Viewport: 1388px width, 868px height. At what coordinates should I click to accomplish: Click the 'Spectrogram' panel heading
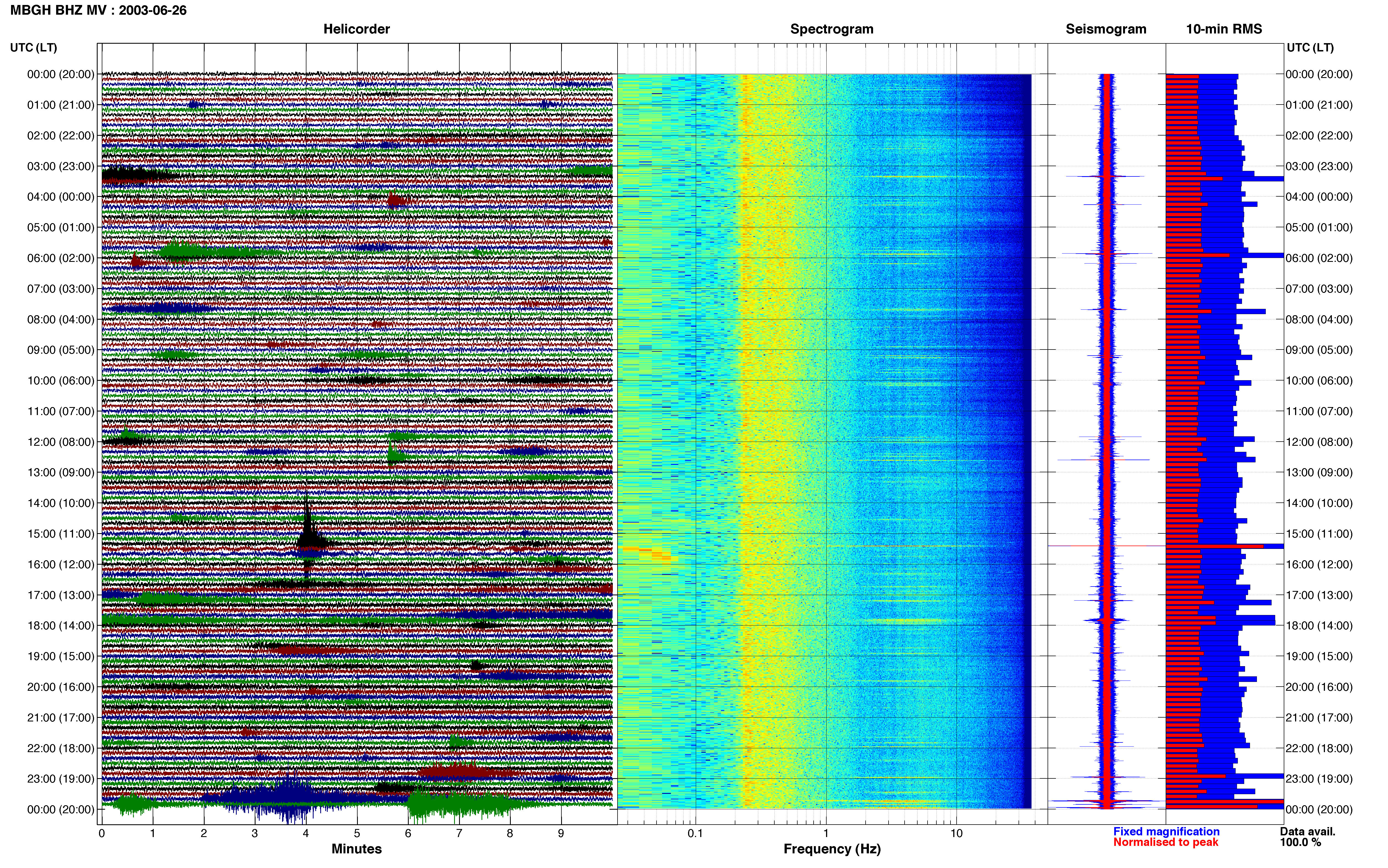point(832,29)
